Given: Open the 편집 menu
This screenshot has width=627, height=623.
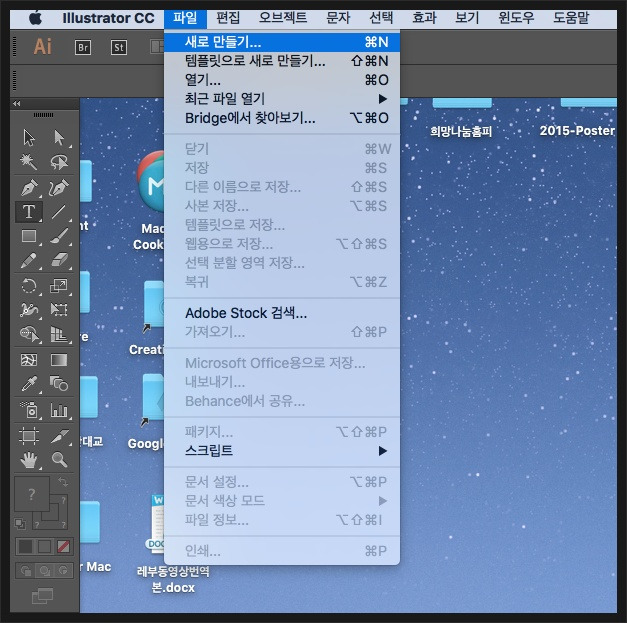Looking at the screenshot, I should tap(228, 18).
